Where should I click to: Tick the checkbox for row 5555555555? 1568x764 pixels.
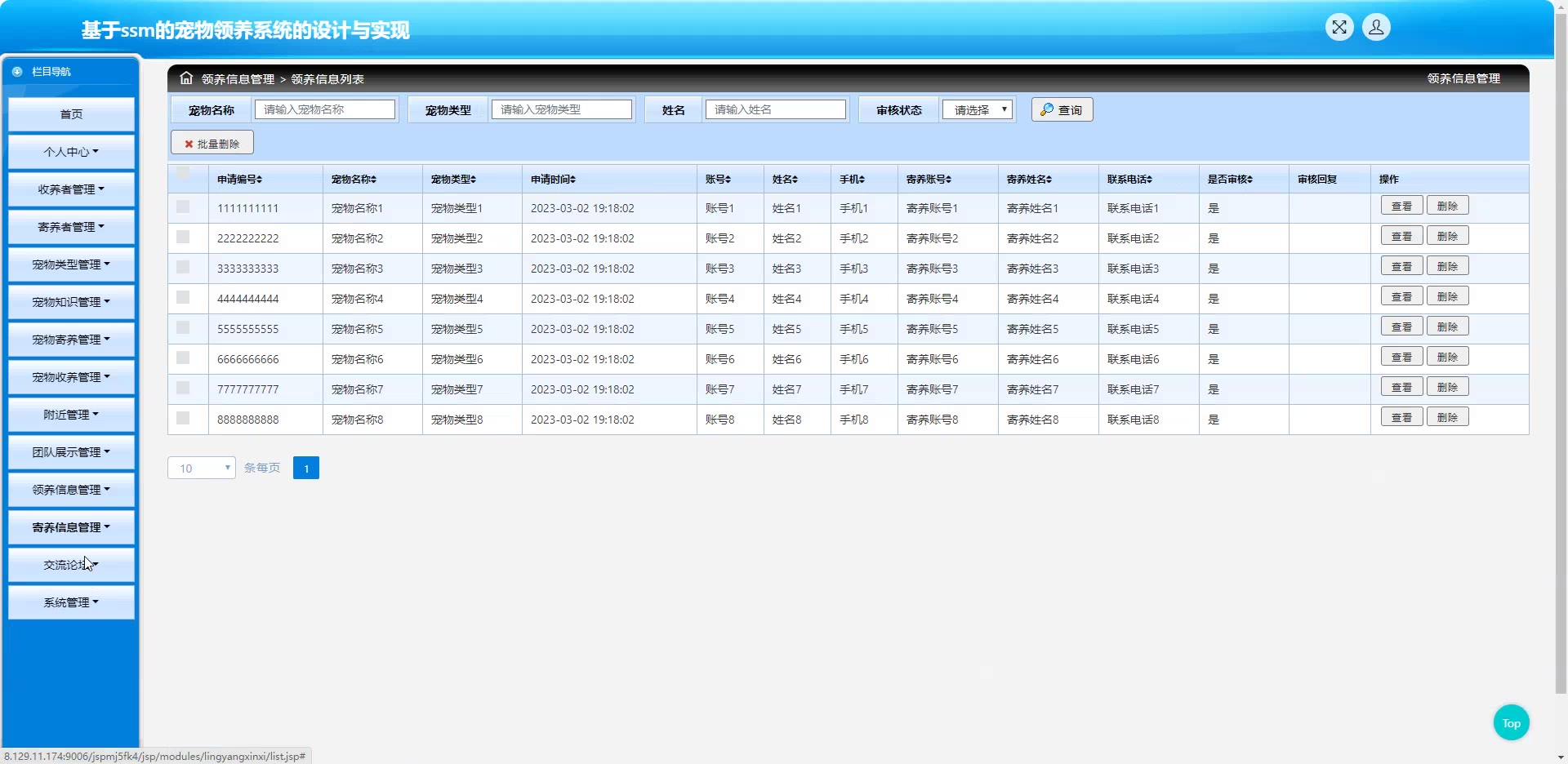coord(183,328)
